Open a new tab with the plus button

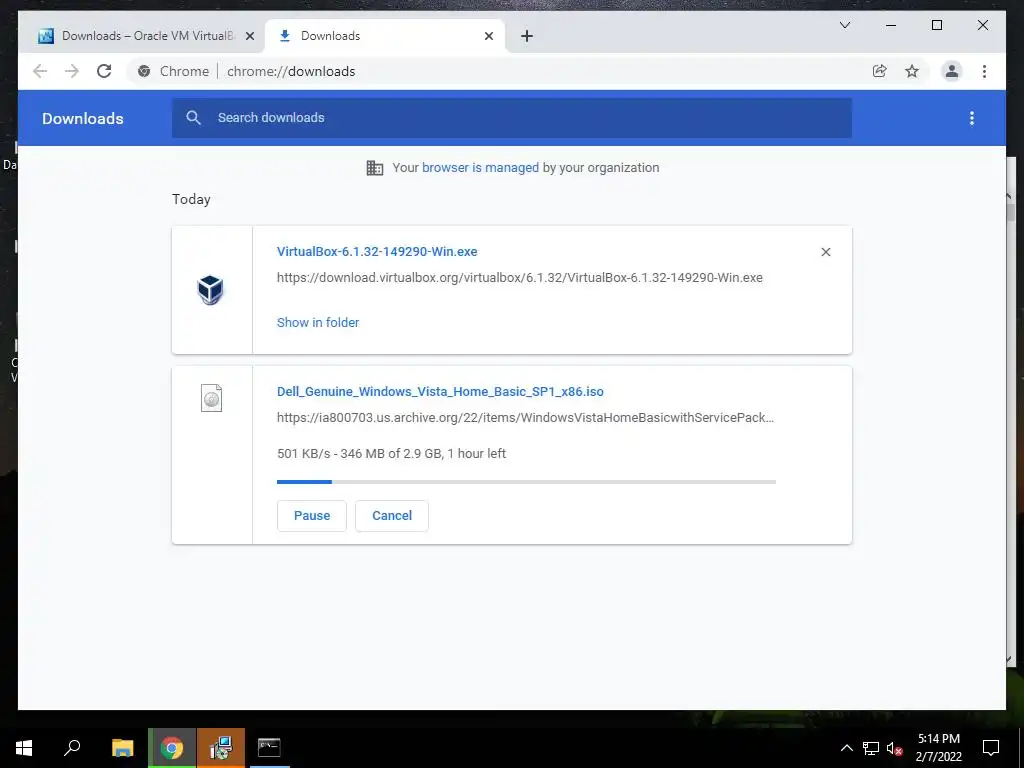coord(527,36)
